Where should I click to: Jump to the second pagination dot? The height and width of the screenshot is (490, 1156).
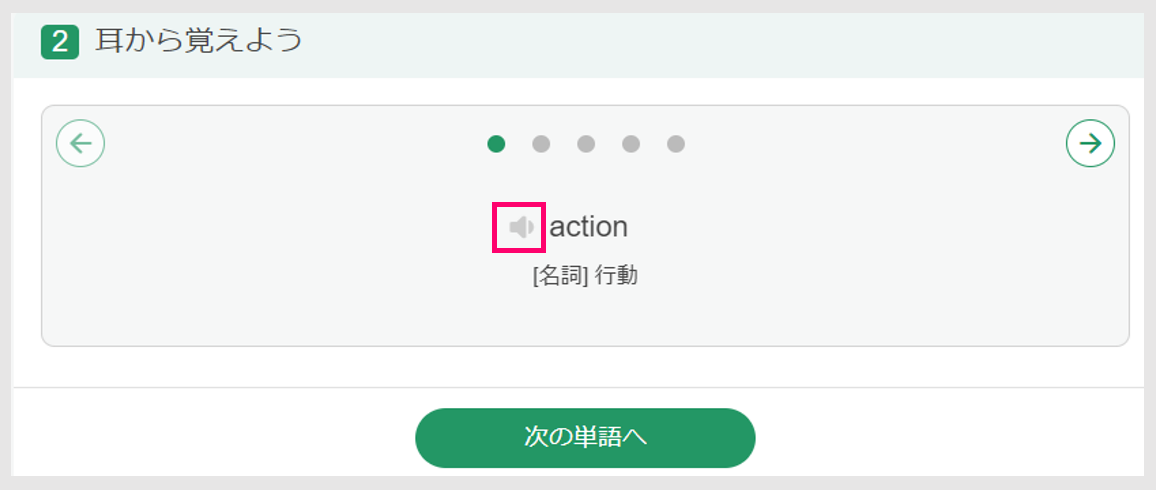(x=541, y=144)
